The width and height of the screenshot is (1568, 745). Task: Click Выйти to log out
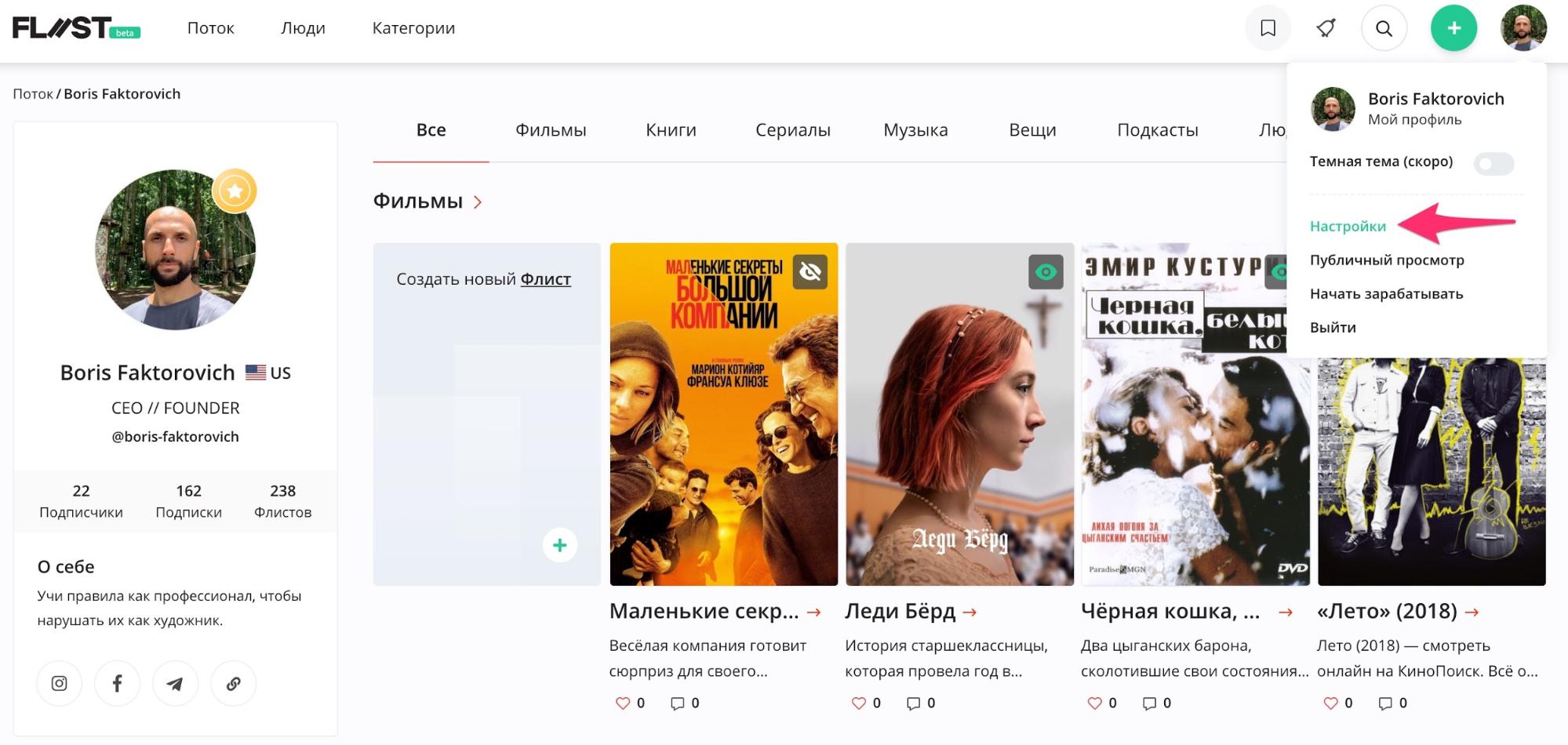[1333, 327]
